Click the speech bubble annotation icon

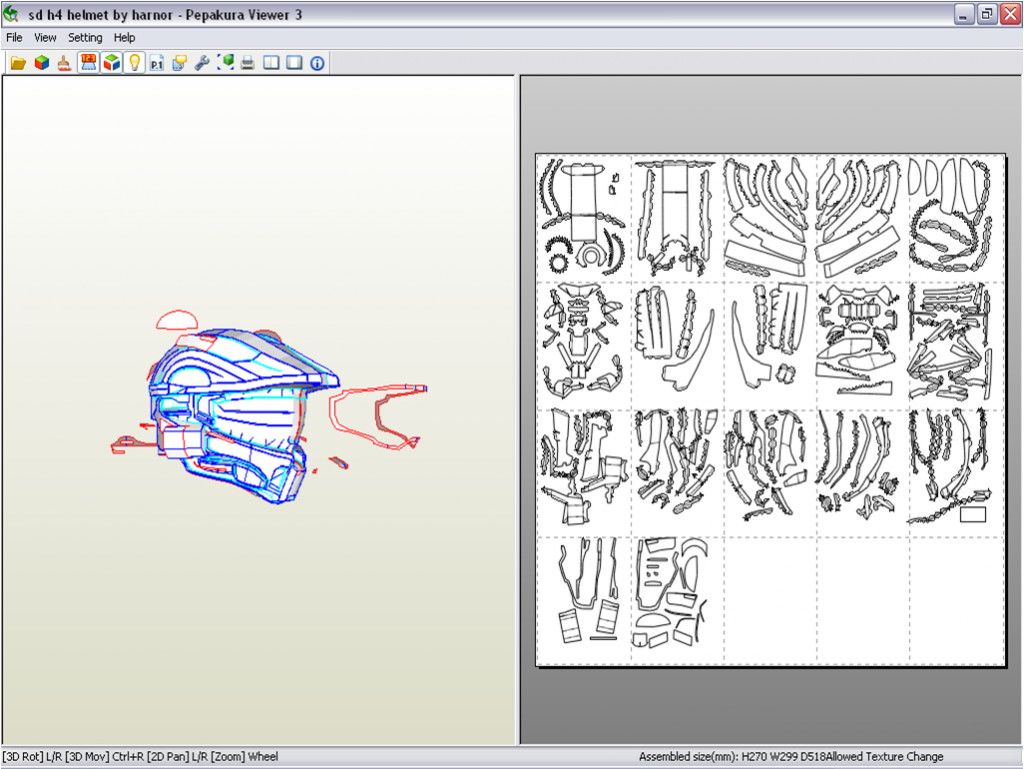point(180,63)
